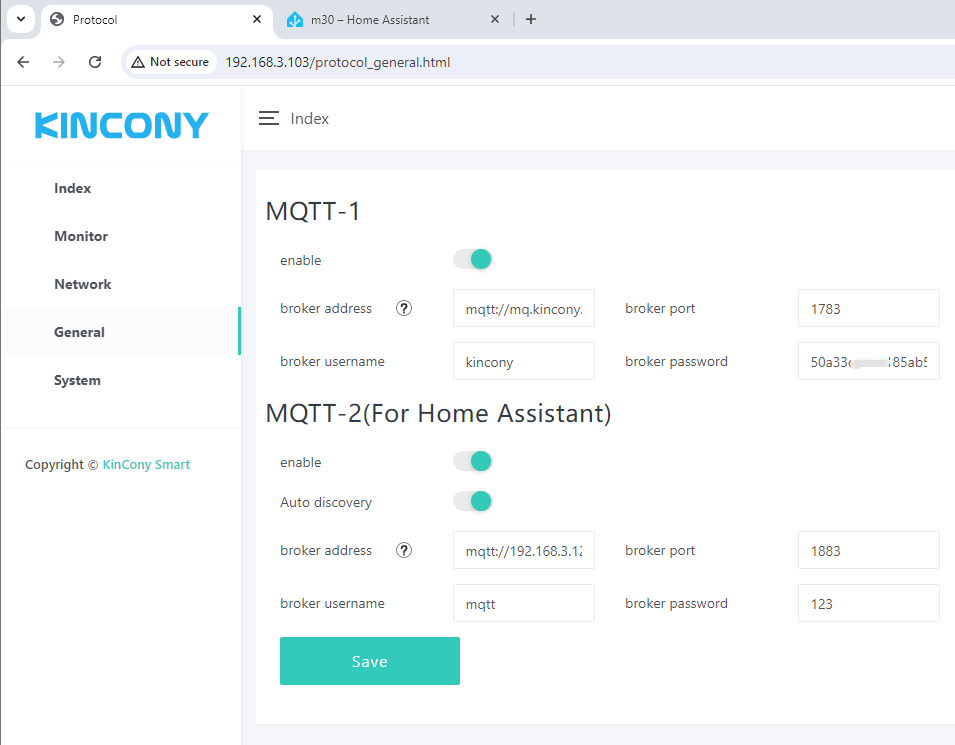Click the browser reload icon
Viewport: 955px width, 745px height.
click(x=95, y=62)
